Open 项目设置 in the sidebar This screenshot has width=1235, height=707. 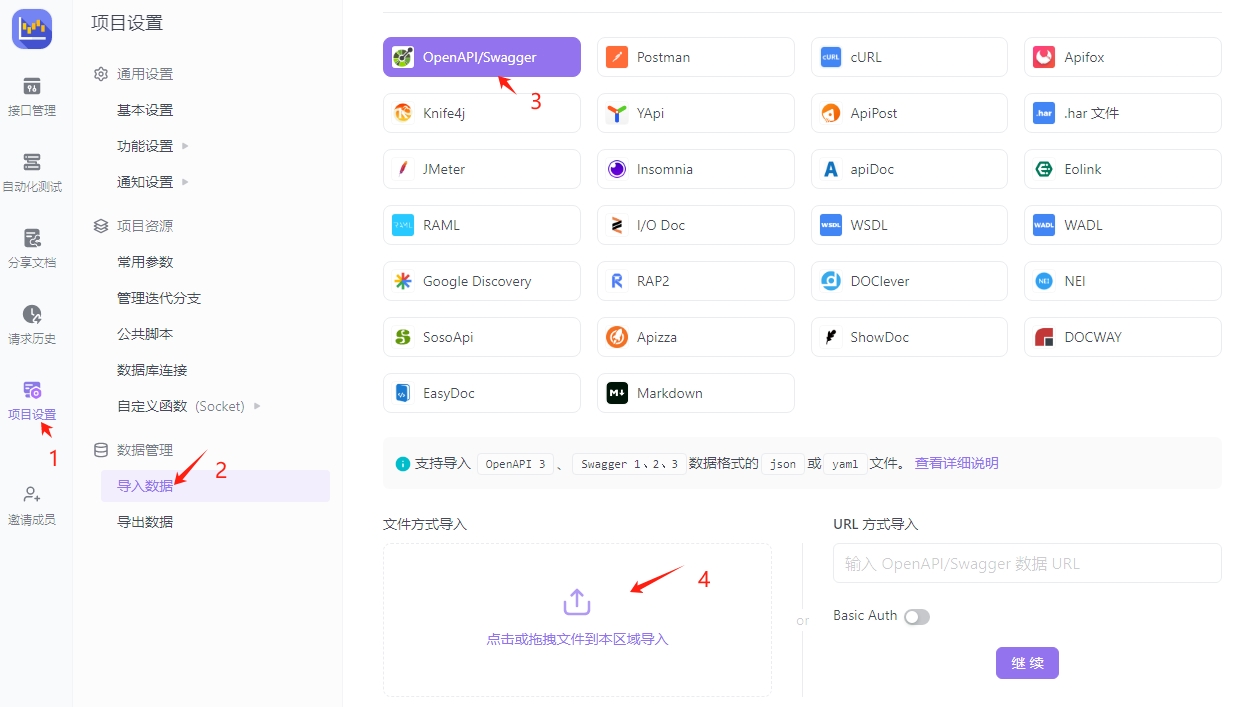click(32, 400)
